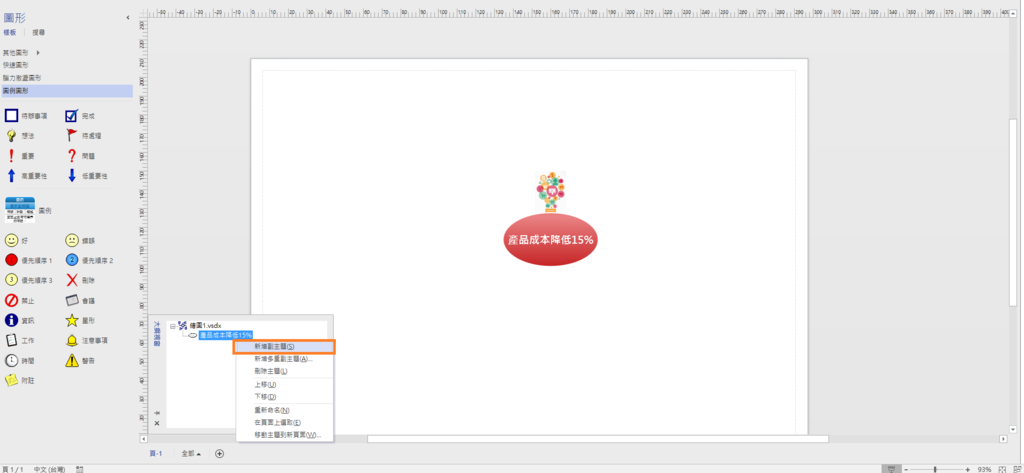Select the 待辦事項 empty checkbox shape
Viewport: 1024px width, 473px height.
tap(11, 116)
